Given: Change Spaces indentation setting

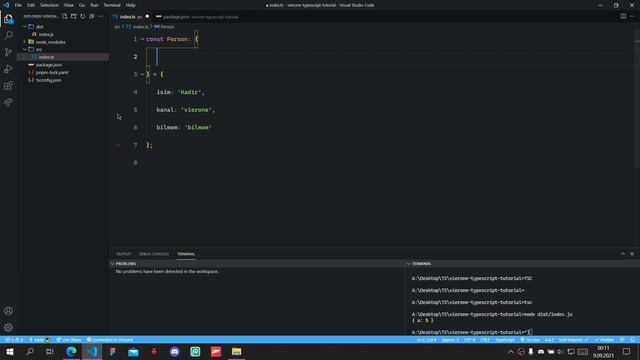Looking at the screenshot, I should (x=450, y=340).
